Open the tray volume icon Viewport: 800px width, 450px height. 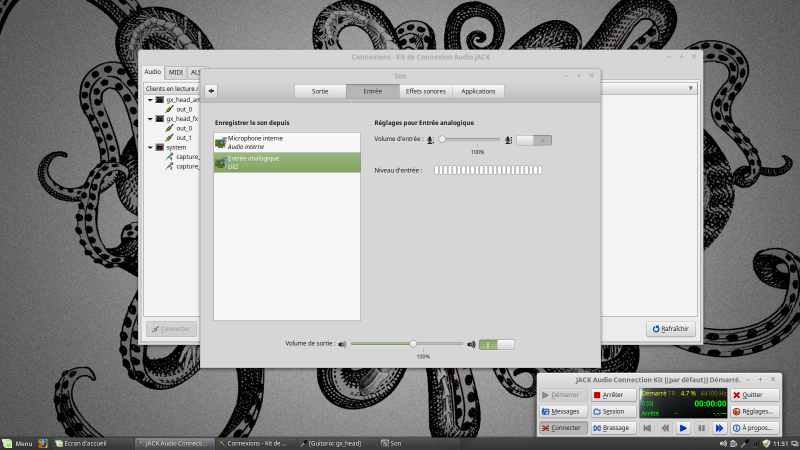[723, 444]
